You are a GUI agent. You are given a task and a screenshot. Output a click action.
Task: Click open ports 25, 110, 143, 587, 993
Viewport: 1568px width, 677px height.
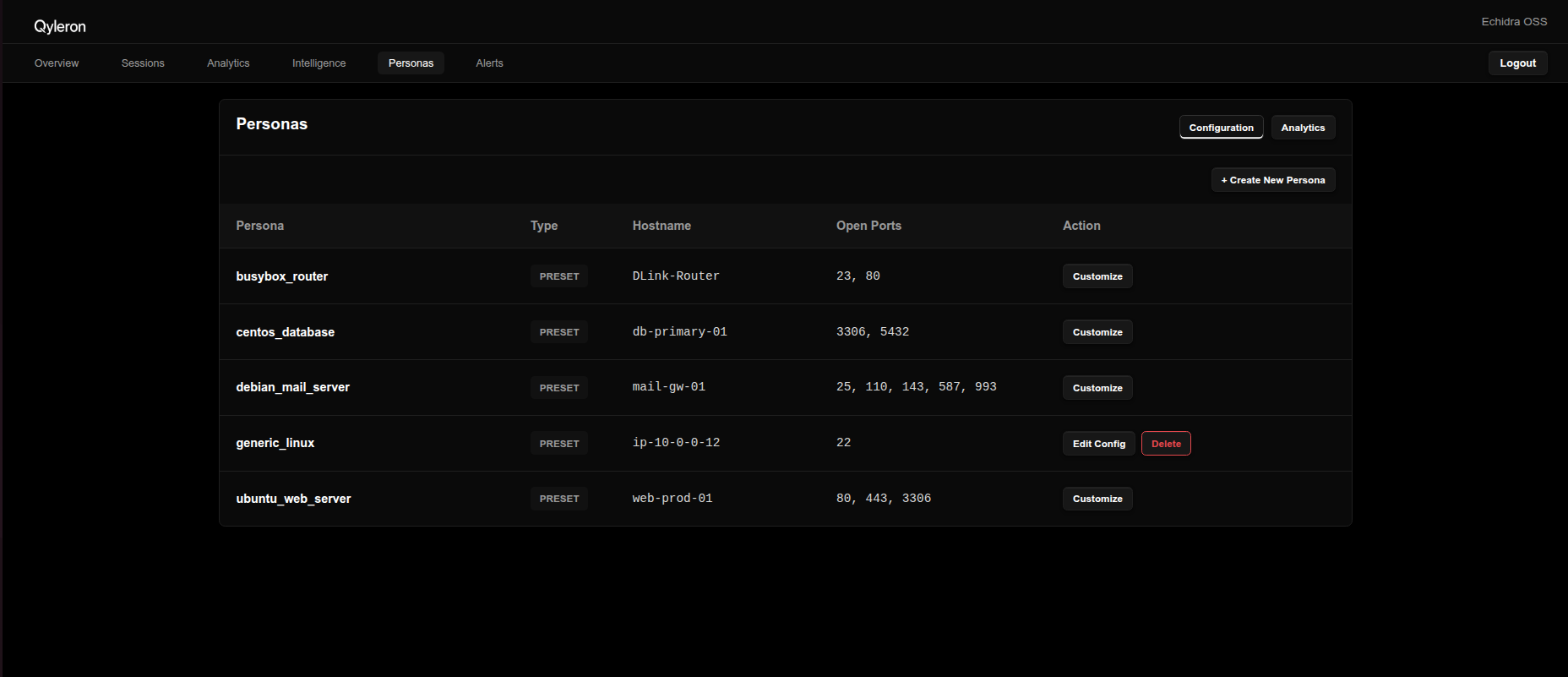coord(917,387)
